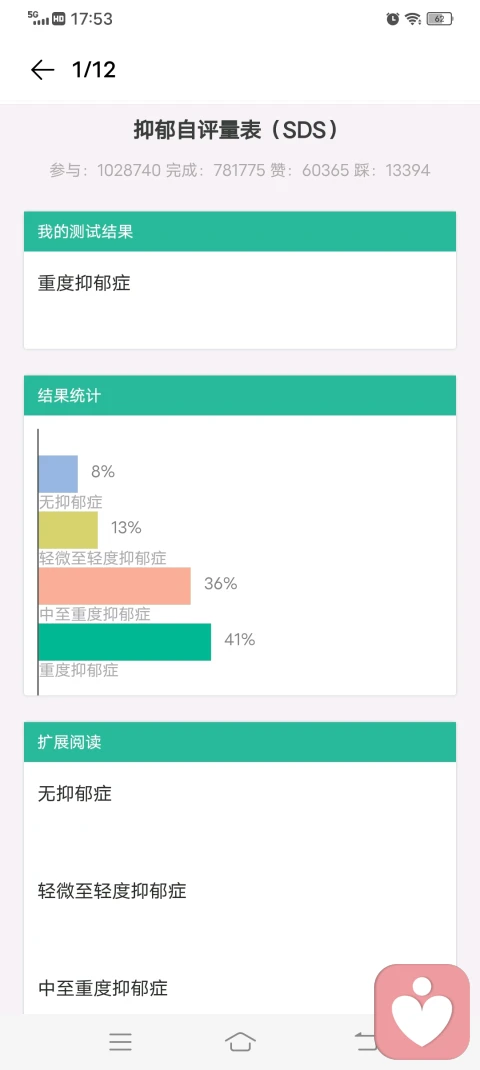Tap the green 41% bar
Viewport: 480px width, 1070px height.
coord(125,641)
